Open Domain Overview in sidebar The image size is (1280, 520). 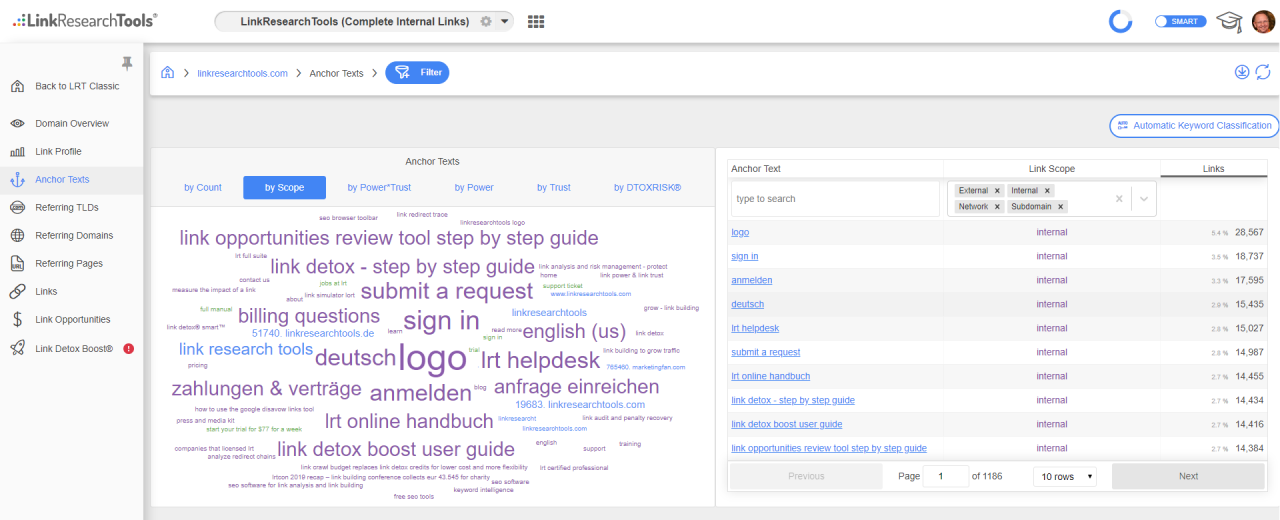72,124
